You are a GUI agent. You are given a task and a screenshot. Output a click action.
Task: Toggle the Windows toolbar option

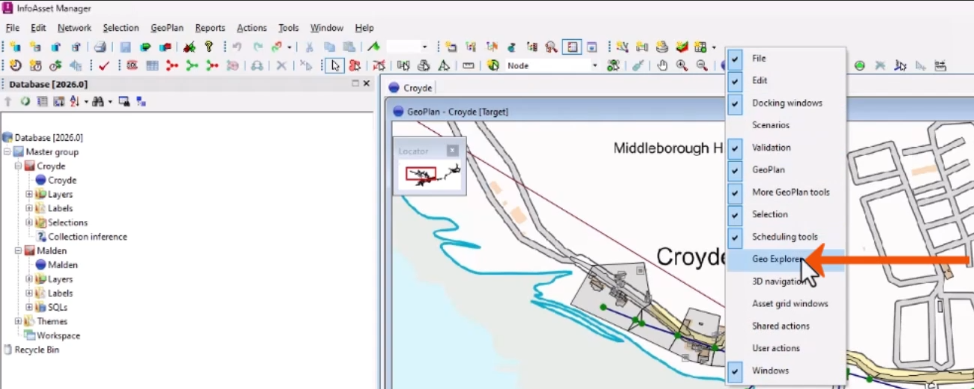tap(786, 370)
